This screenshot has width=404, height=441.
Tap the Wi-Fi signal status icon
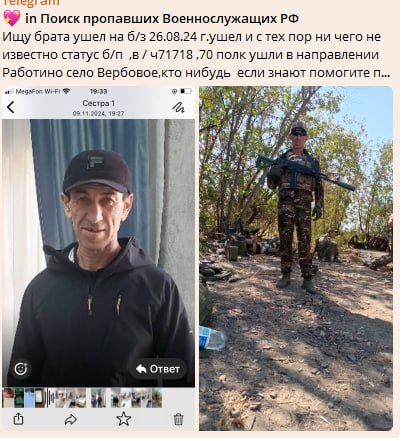(66, 91)
